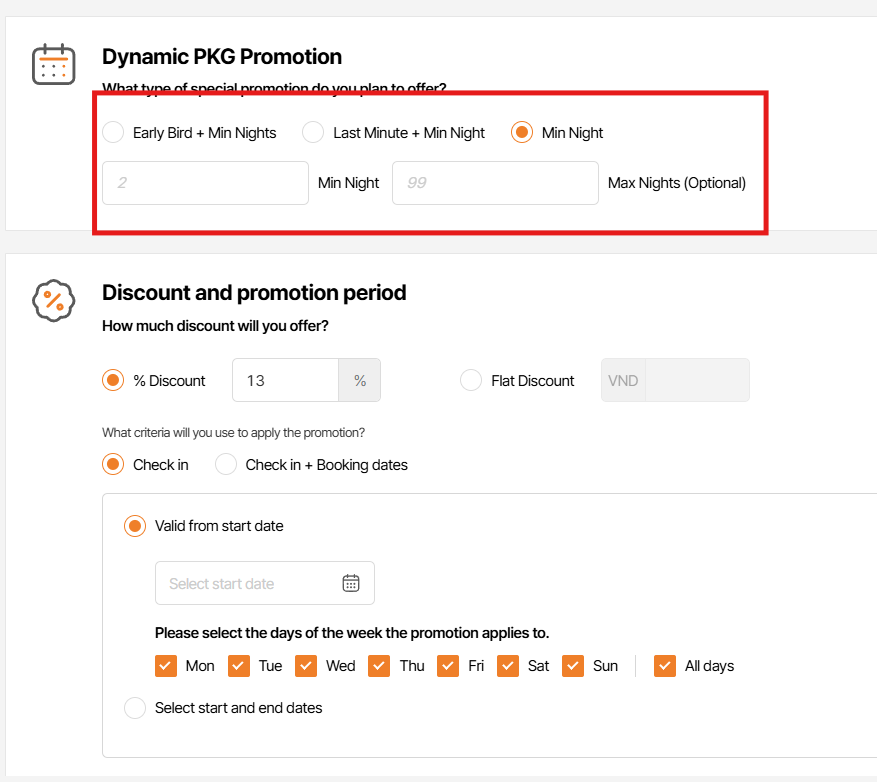Click the Min Night number field

205,183
